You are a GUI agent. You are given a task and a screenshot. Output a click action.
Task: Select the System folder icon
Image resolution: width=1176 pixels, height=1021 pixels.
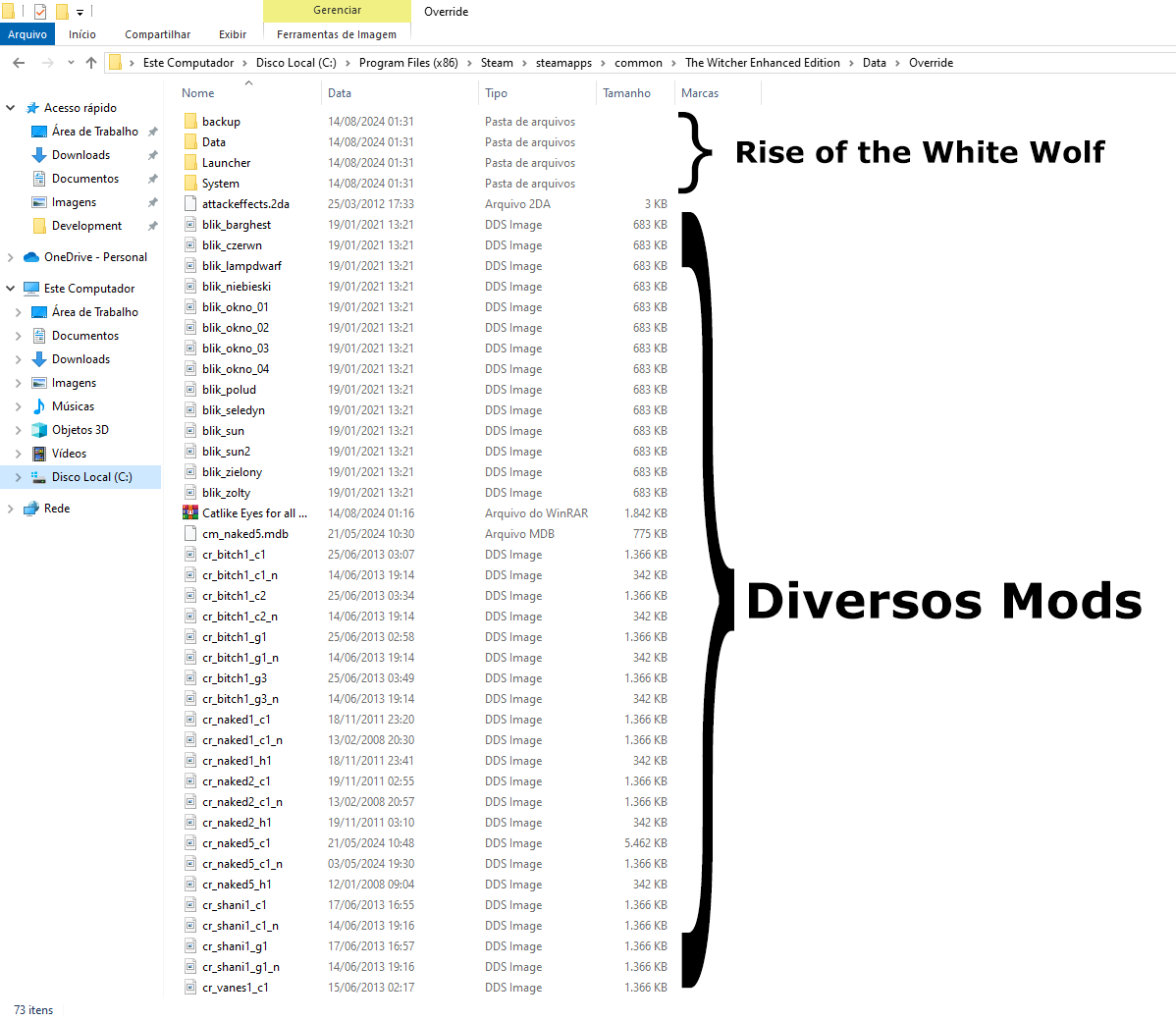190,183
